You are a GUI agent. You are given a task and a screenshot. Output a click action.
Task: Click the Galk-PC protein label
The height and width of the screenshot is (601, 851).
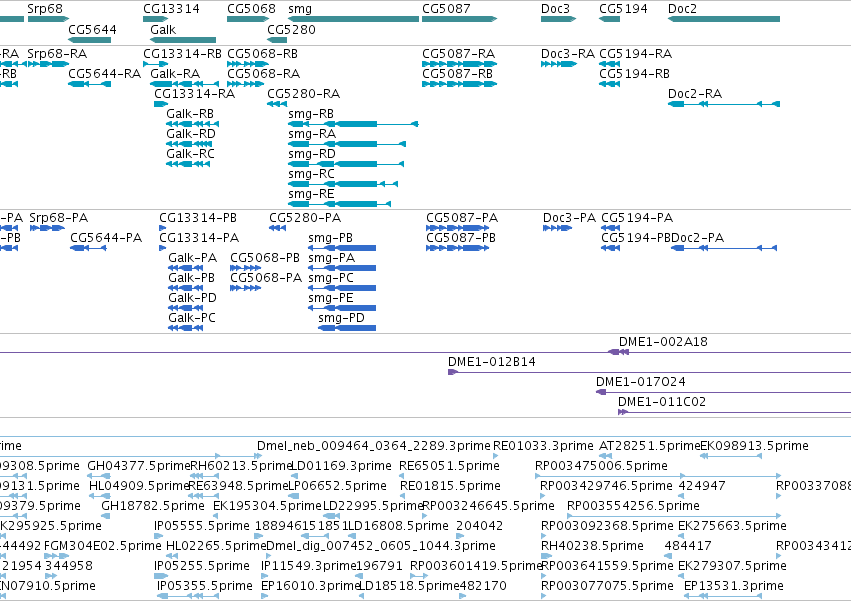tap(192, 318)
